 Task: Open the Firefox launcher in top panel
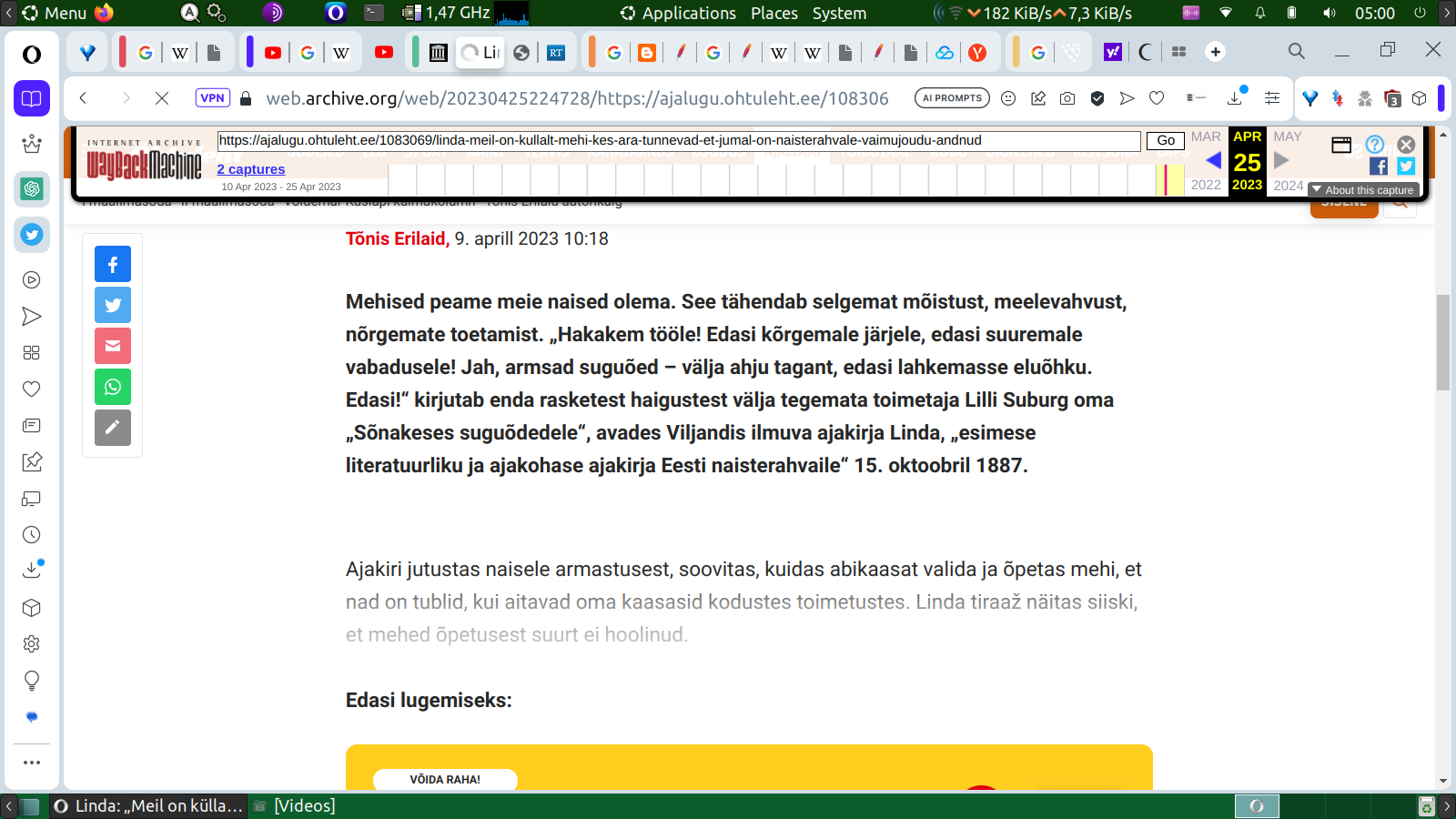click(105, 13)
